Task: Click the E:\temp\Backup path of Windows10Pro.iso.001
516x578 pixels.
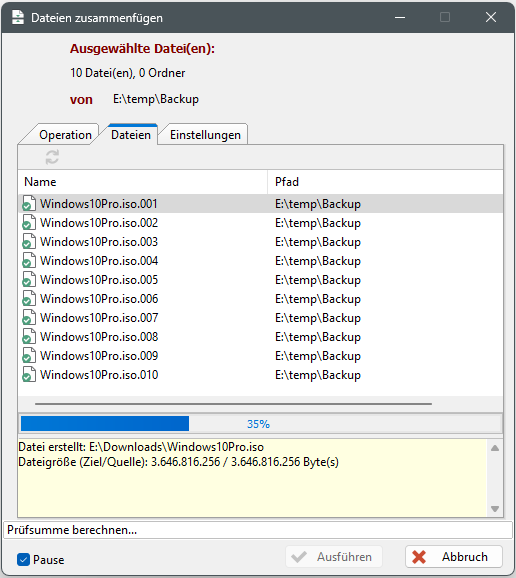Action: 318,204
